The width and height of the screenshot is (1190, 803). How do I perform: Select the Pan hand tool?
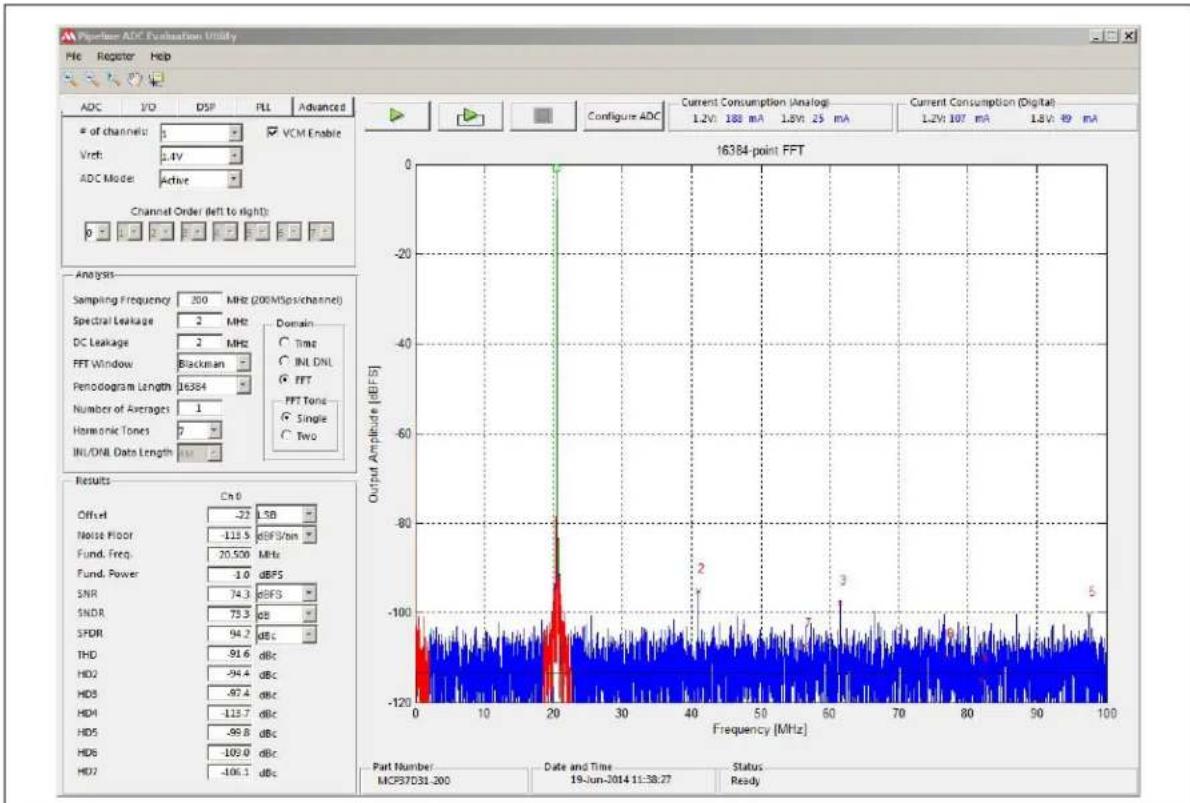(x=135, y=79)
